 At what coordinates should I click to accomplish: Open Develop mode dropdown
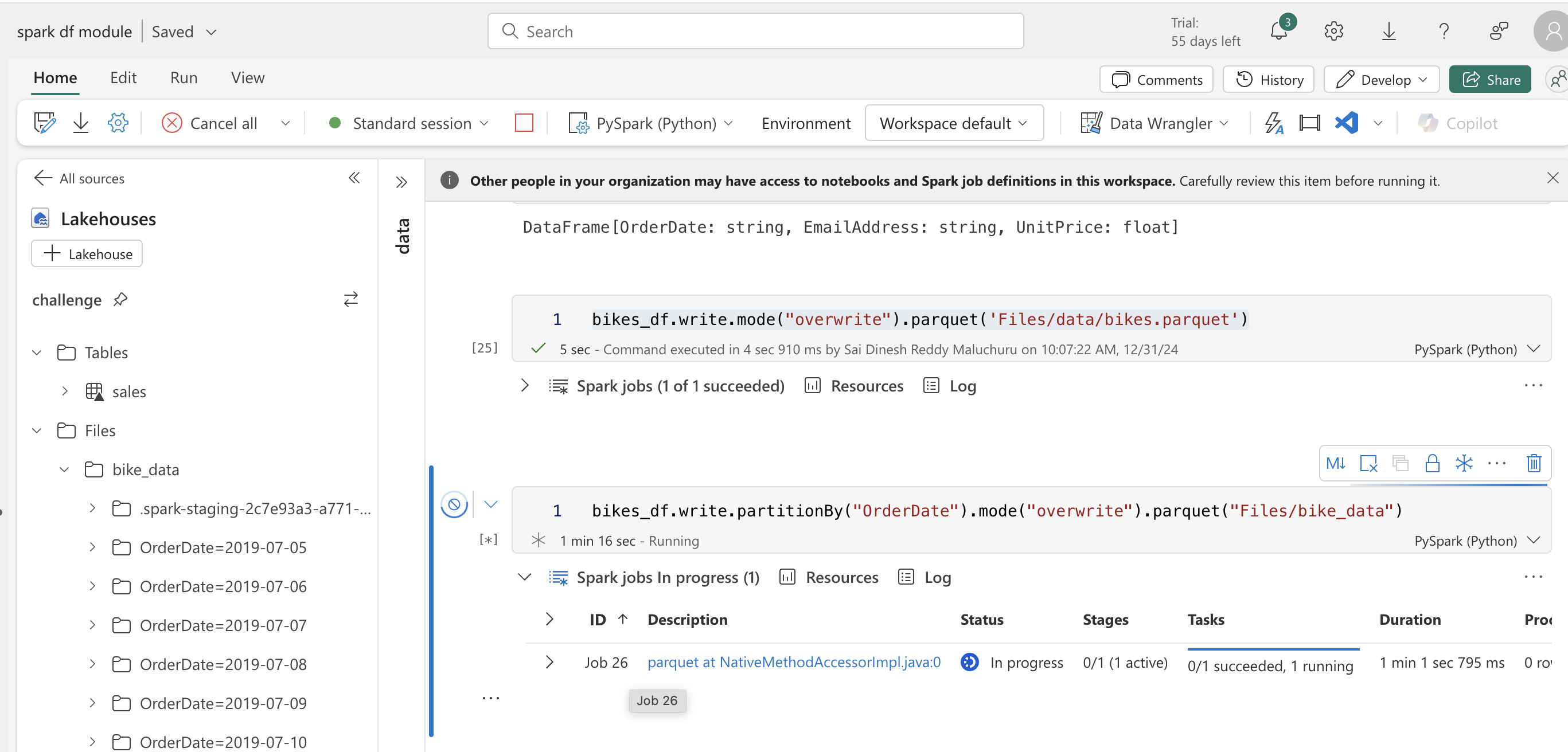[1380, 80]
